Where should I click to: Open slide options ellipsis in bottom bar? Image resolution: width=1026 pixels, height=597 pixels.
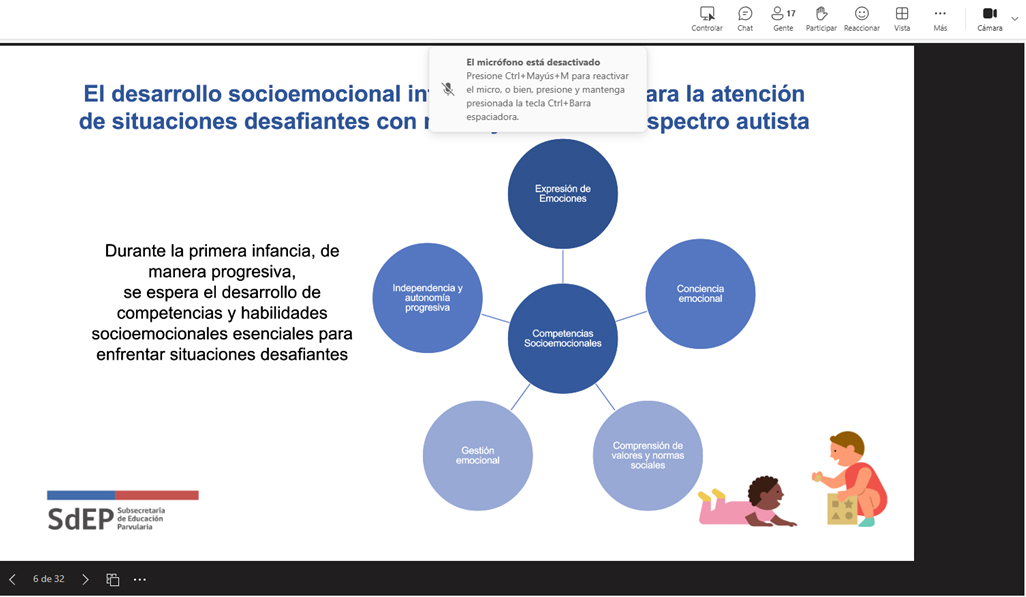139,579
